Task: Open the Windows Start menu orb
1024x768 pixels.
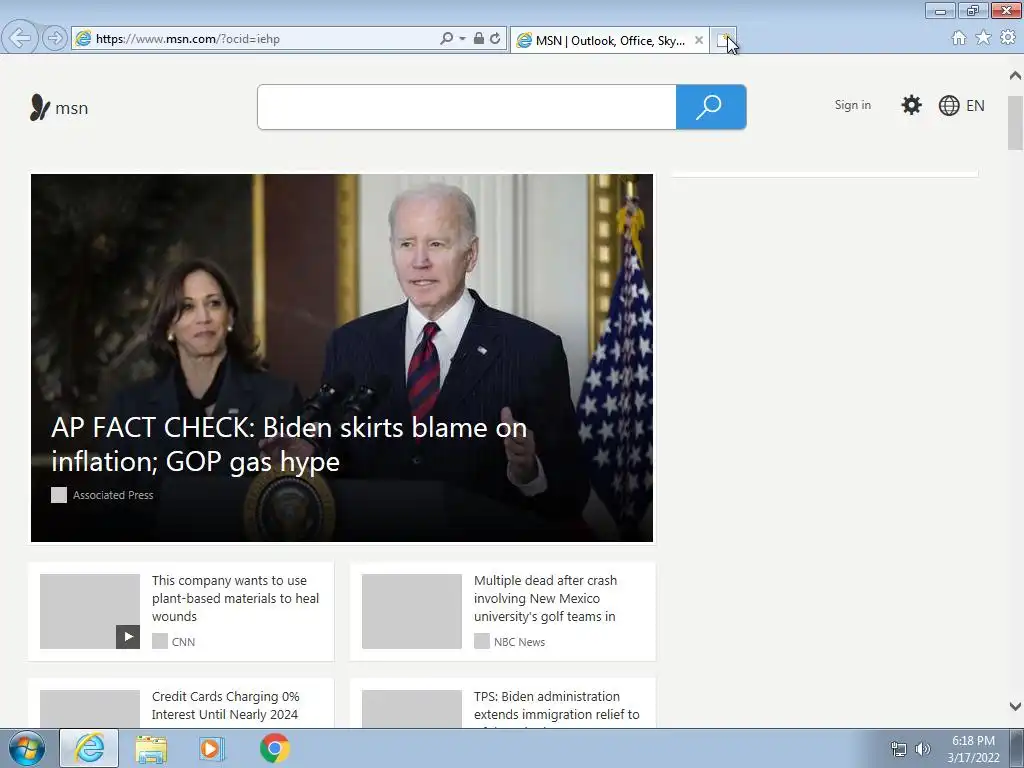Action: [27, 748]
